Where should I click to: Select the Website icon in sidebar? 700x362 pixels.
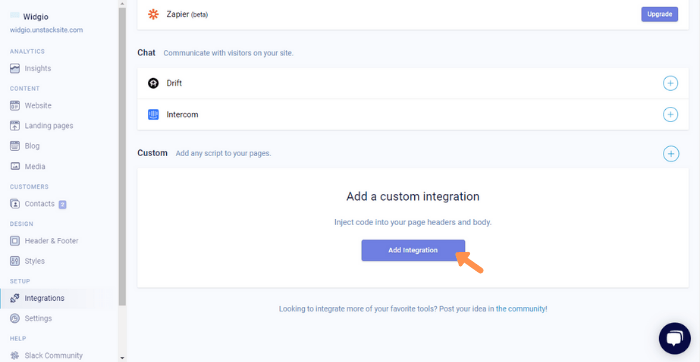[x=15, y=106]
